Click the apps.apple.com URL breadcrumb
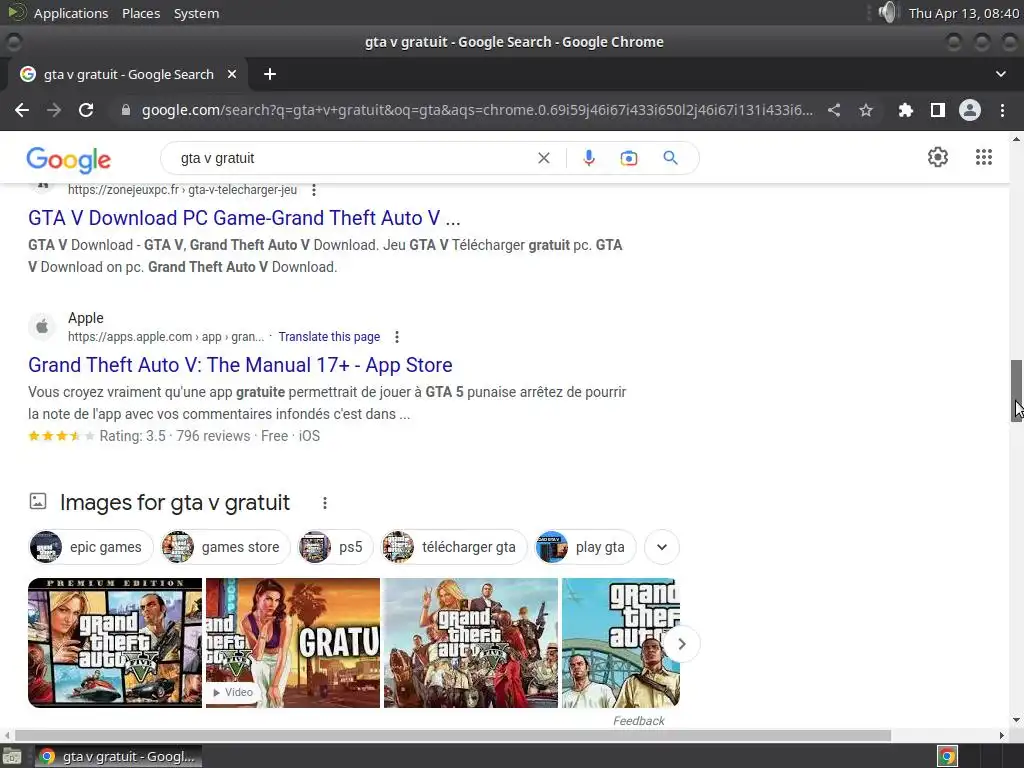The image size is (1024, 768). [166, 337]
